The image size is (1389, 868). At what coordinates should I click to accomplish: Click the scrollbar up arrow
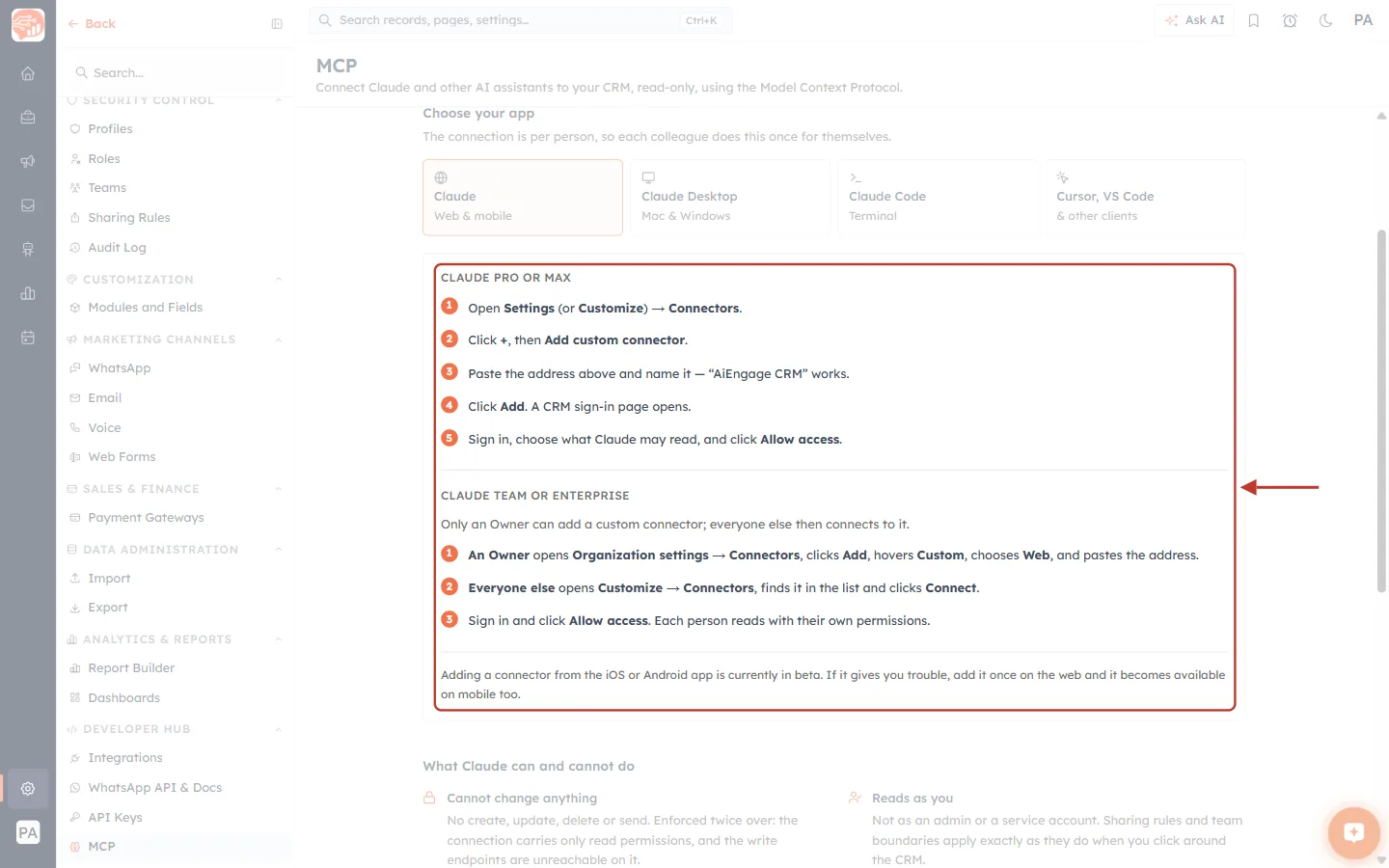[x=1381, y=116]
